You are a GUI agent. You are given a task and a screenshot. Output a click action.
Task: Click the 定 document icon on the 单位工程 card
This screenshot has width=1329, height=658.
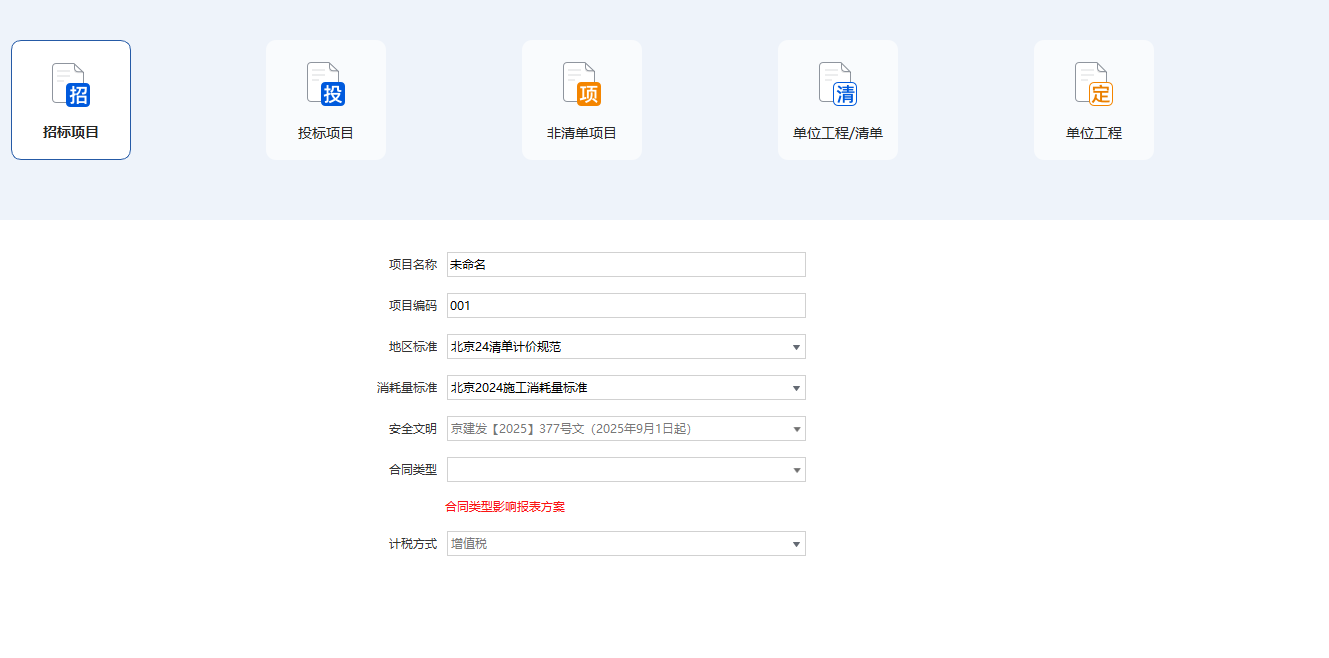1093,84
